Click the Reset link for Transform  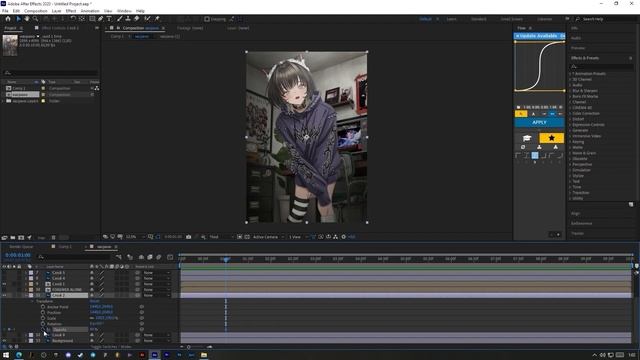click(x=94, y=301)
